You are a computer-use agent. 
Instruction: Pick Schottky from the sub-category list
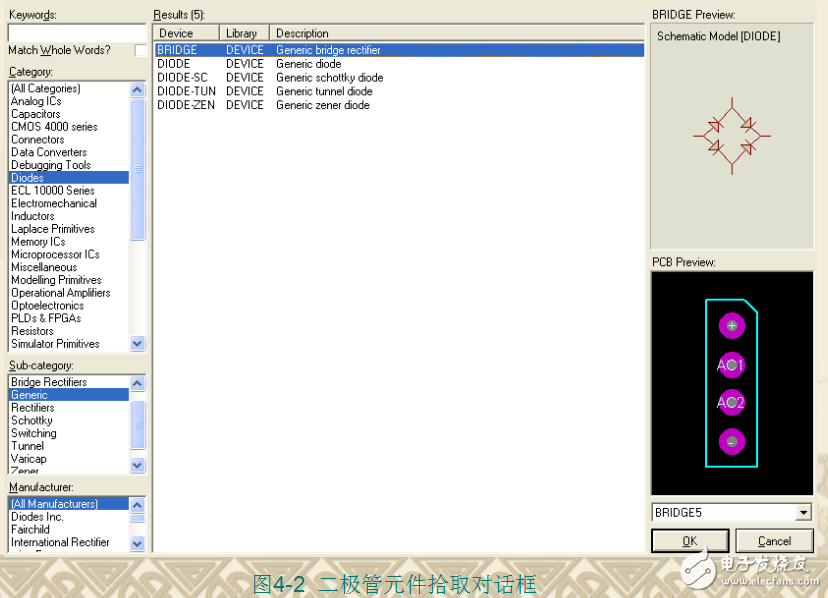[32, 421]
